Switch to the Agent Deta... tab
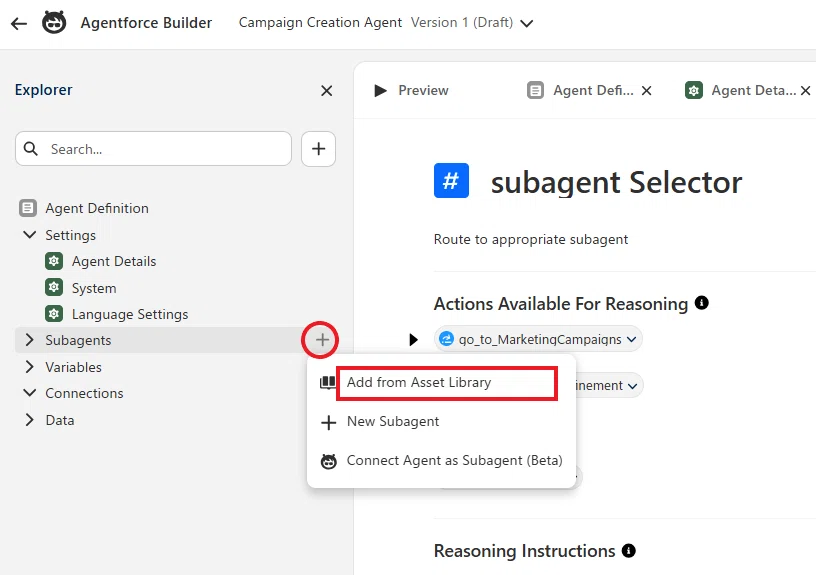816x575 pixels. tap(753, 91)
